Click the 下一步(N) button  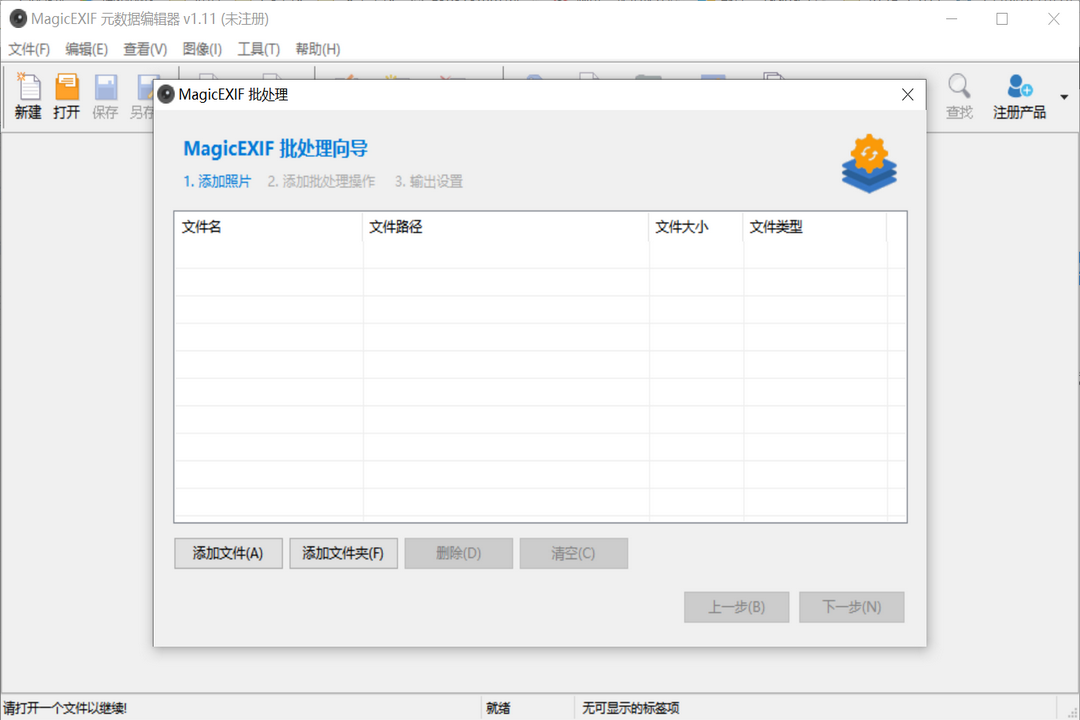851,607
